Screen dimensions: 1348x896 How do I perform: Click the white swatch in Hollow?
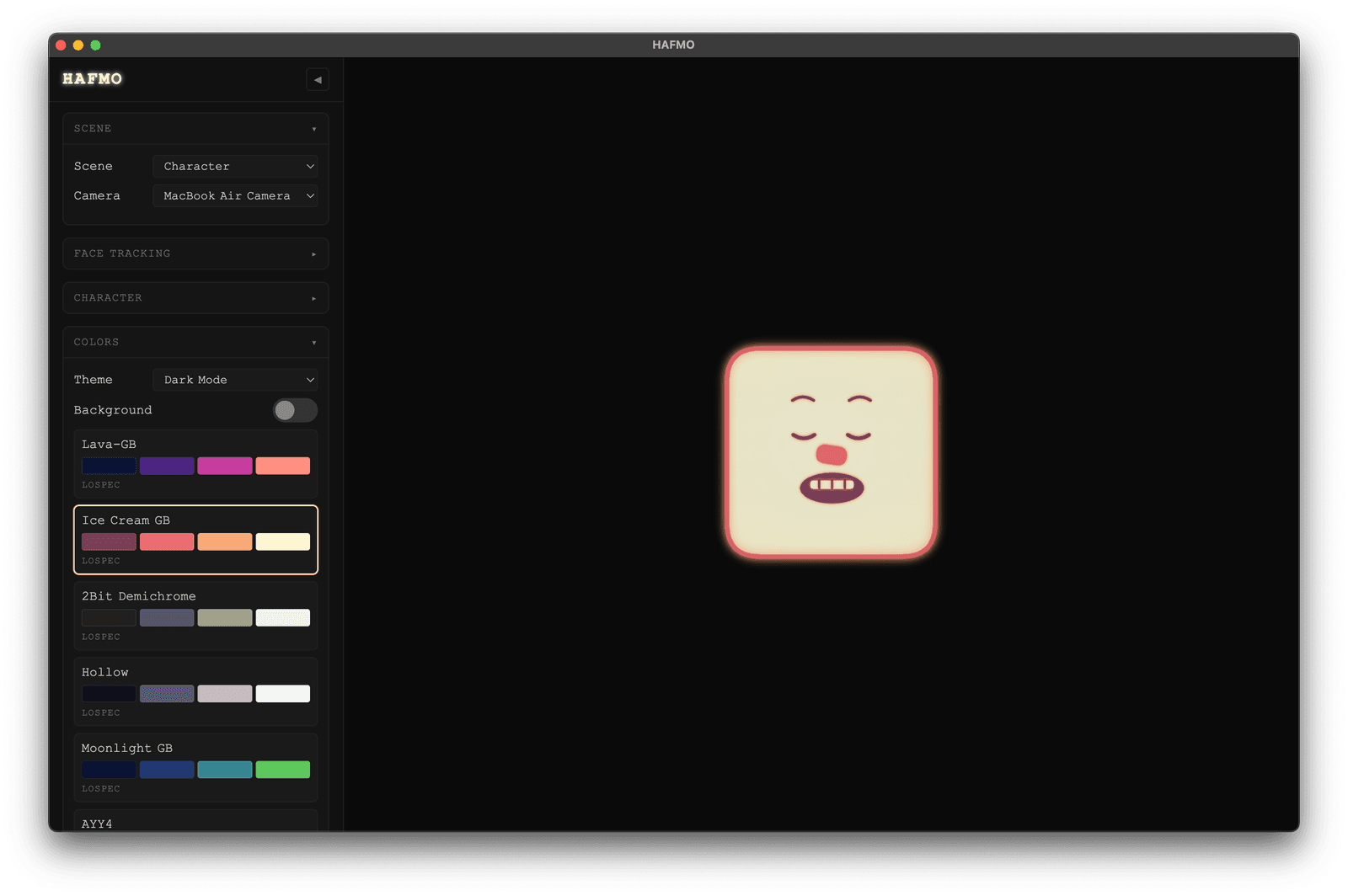pos(283,694)
